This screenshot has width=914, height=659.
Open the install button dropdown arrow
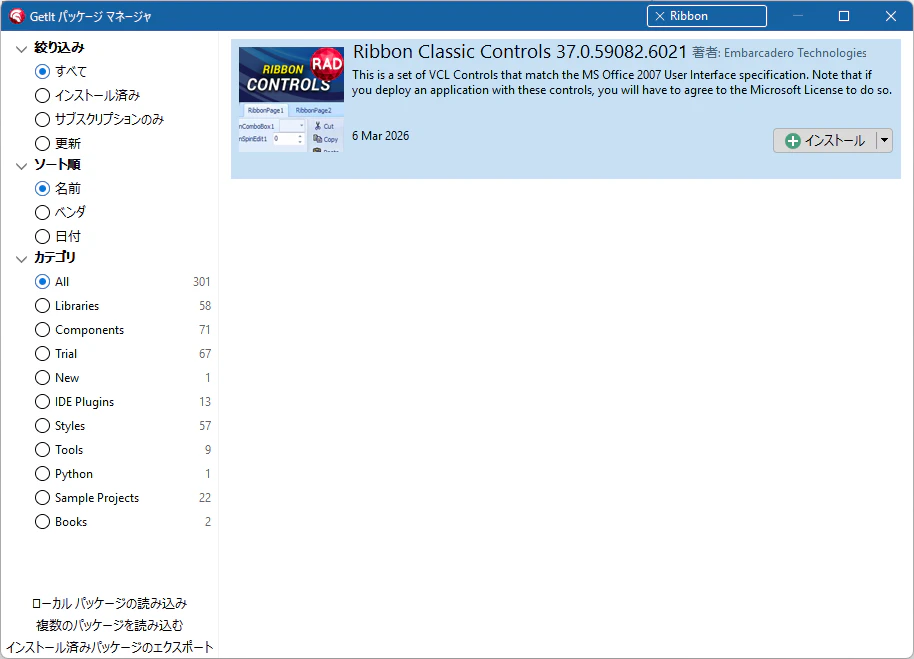pos(884,140)
